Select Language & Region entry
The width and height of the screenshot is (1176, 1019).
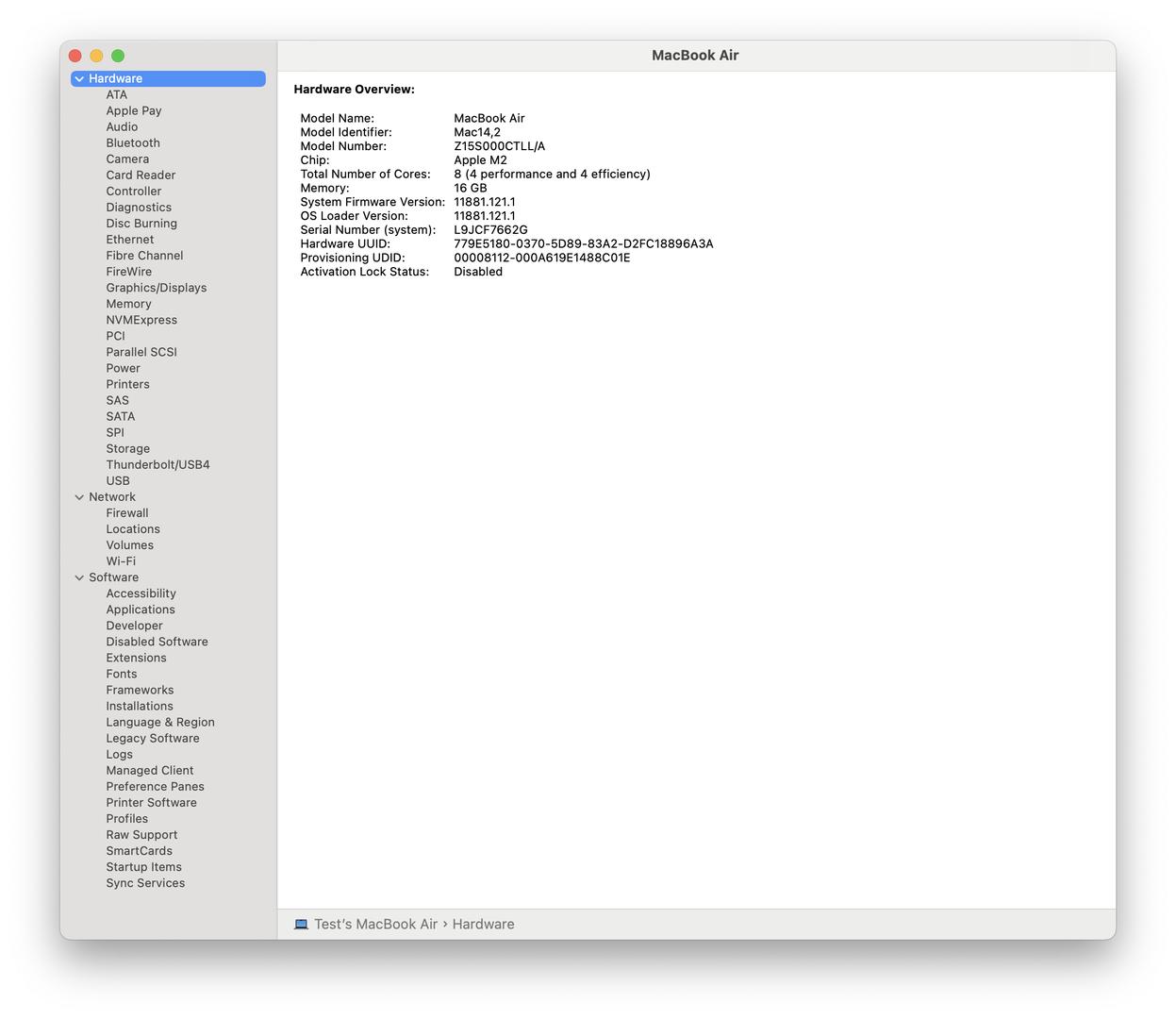[160, 723]
